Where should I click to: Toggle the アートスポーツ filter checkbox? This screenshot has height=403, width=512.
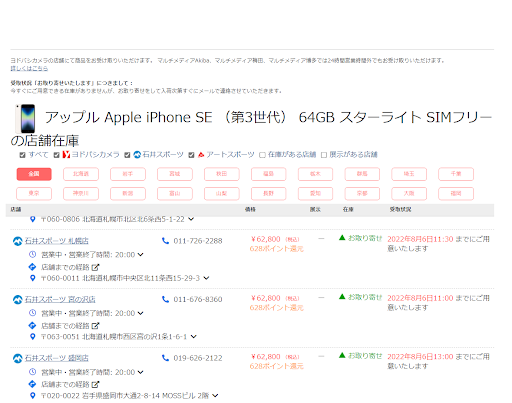click(191, 155)
